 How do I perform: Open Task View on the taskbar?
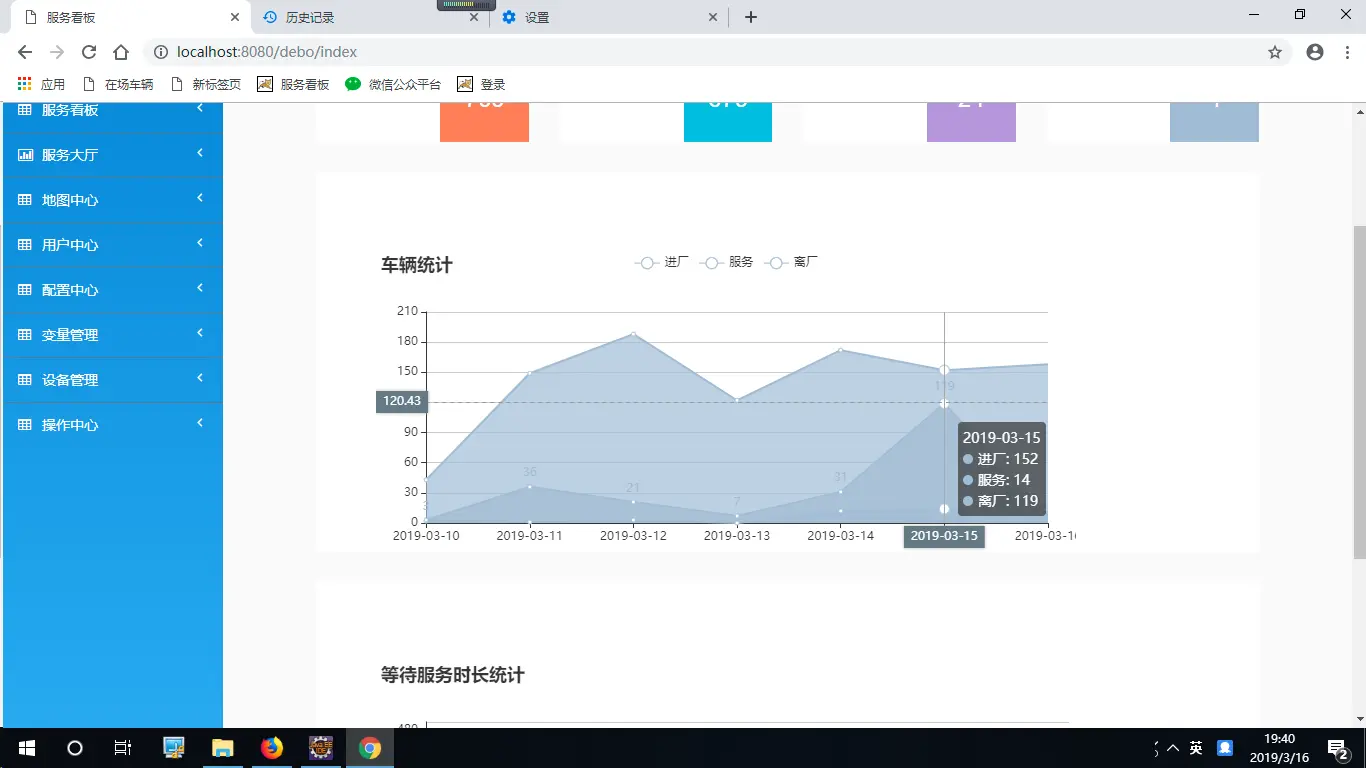[x=122, y=748]
